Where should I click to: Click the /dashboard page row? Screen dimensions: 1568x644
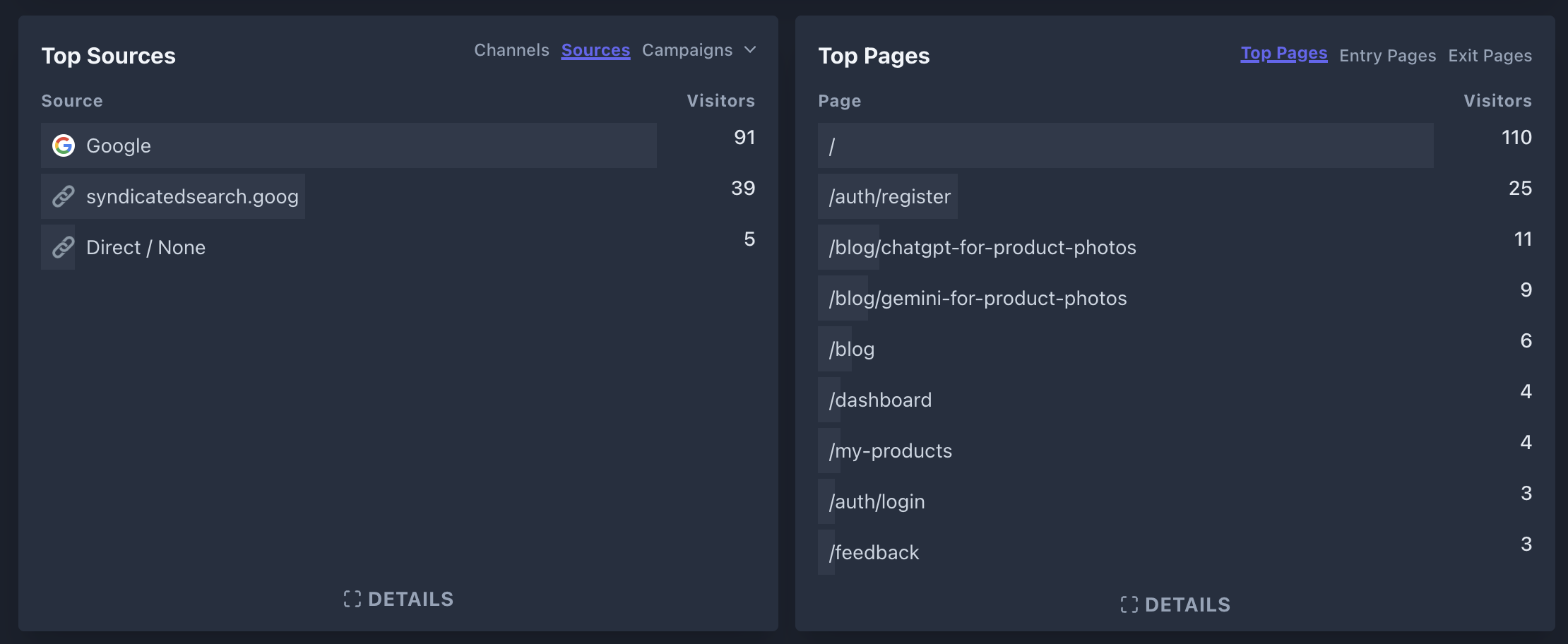(x=880, y=400)
